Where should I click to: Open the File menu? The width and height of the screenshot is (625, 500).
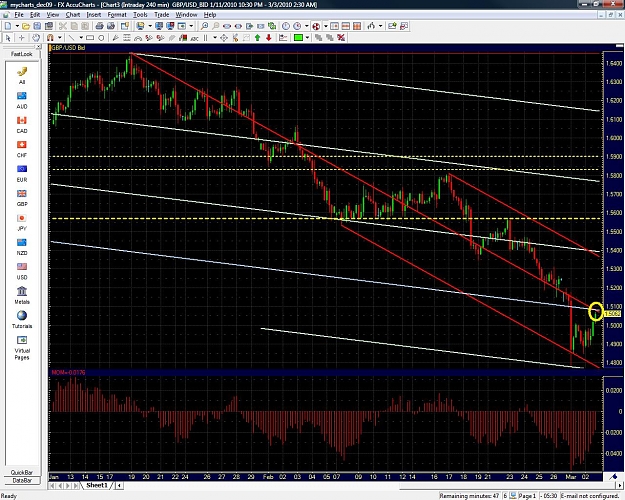[19, 15]
